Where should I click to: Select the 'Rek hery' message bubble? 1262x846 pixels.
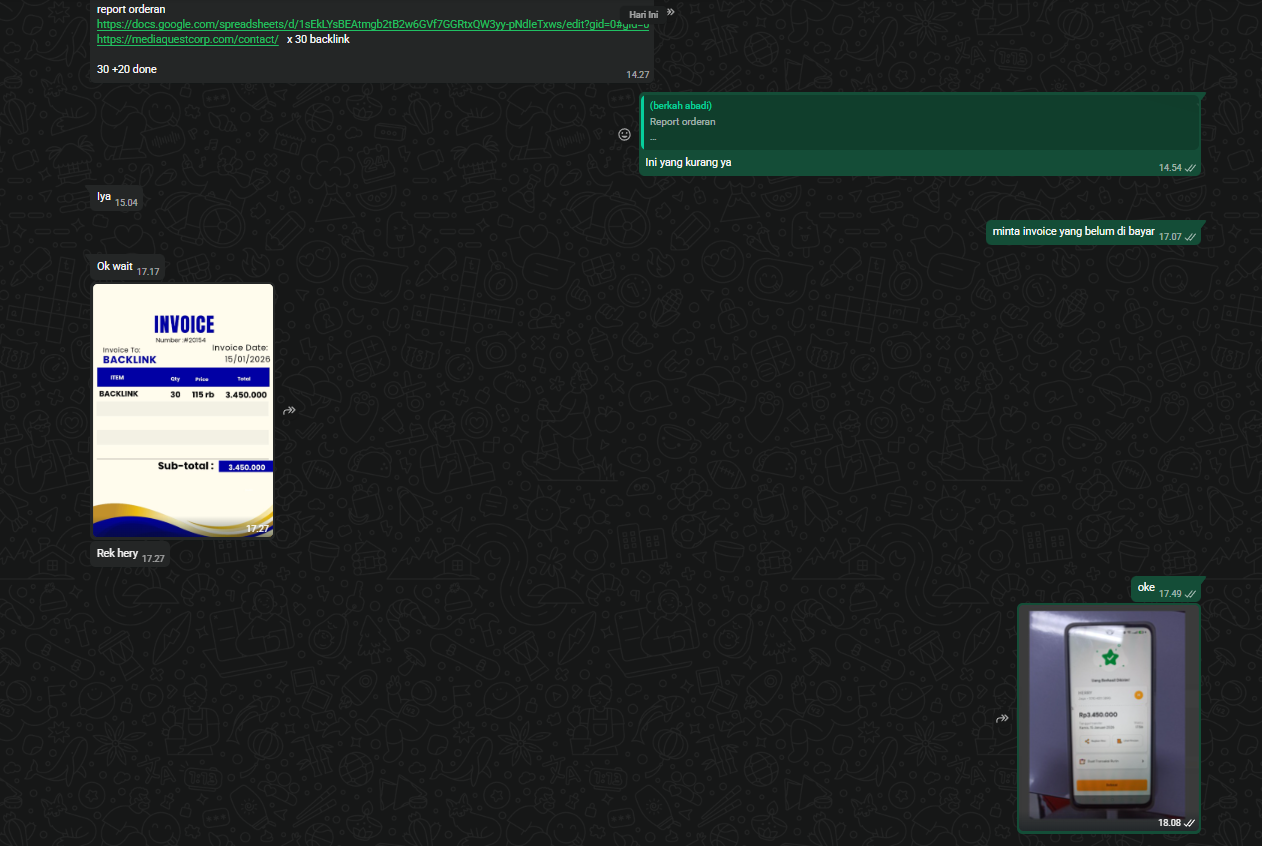[117, 554]
